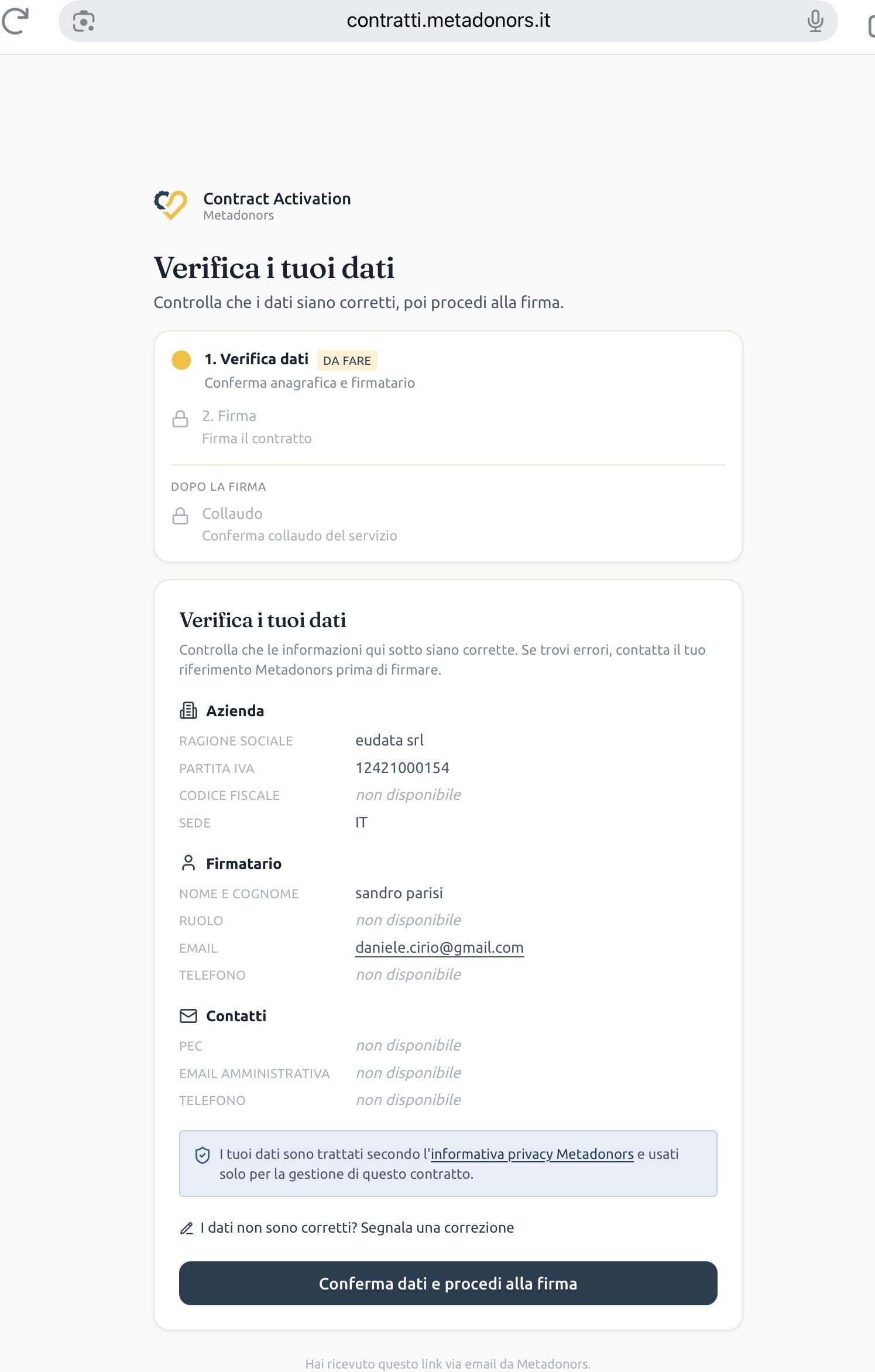This screenshot has width=875, height=1372.
Task: Click the building icon next to Azienda
Action: pos(188,710)
